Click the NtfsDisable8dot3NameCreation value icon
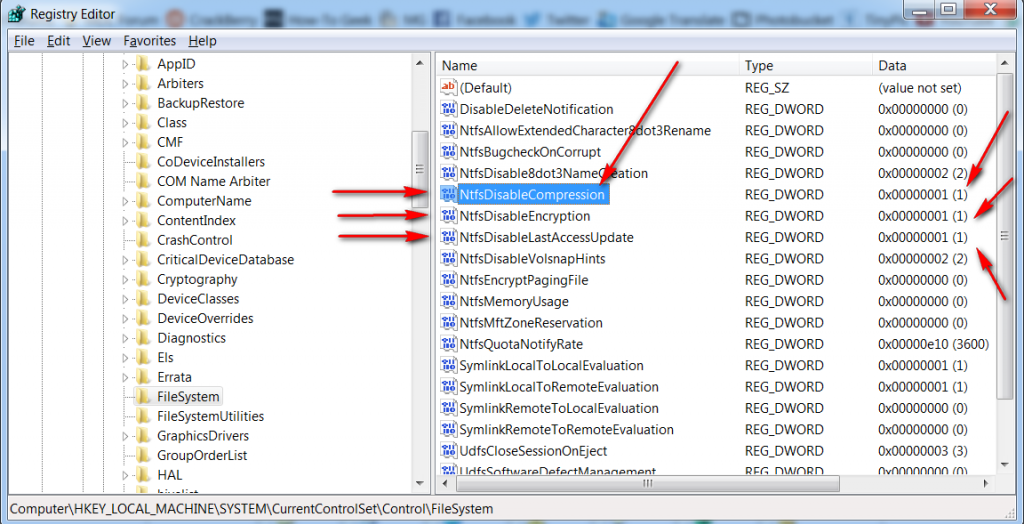 449,173
